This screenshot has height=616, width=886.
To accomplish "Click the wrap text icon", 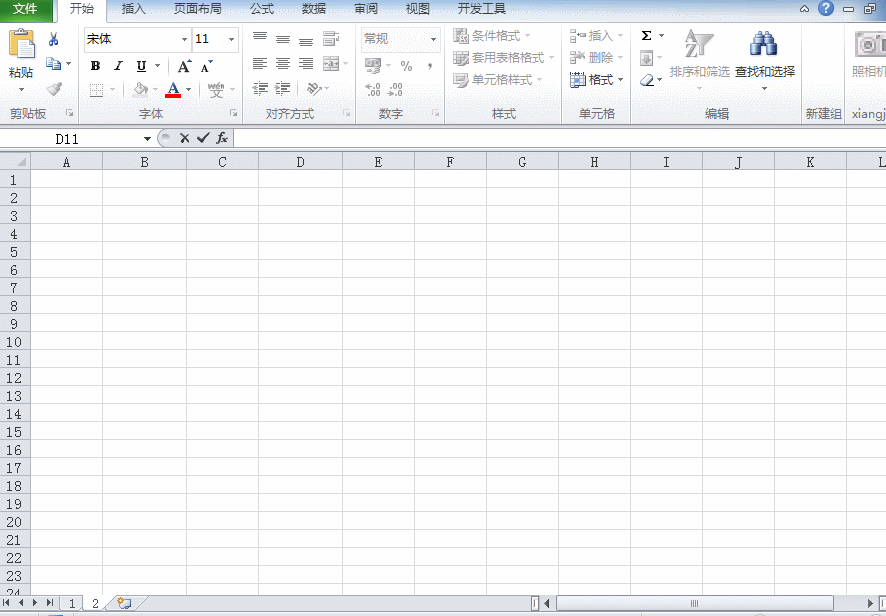I will coord(331,38).
